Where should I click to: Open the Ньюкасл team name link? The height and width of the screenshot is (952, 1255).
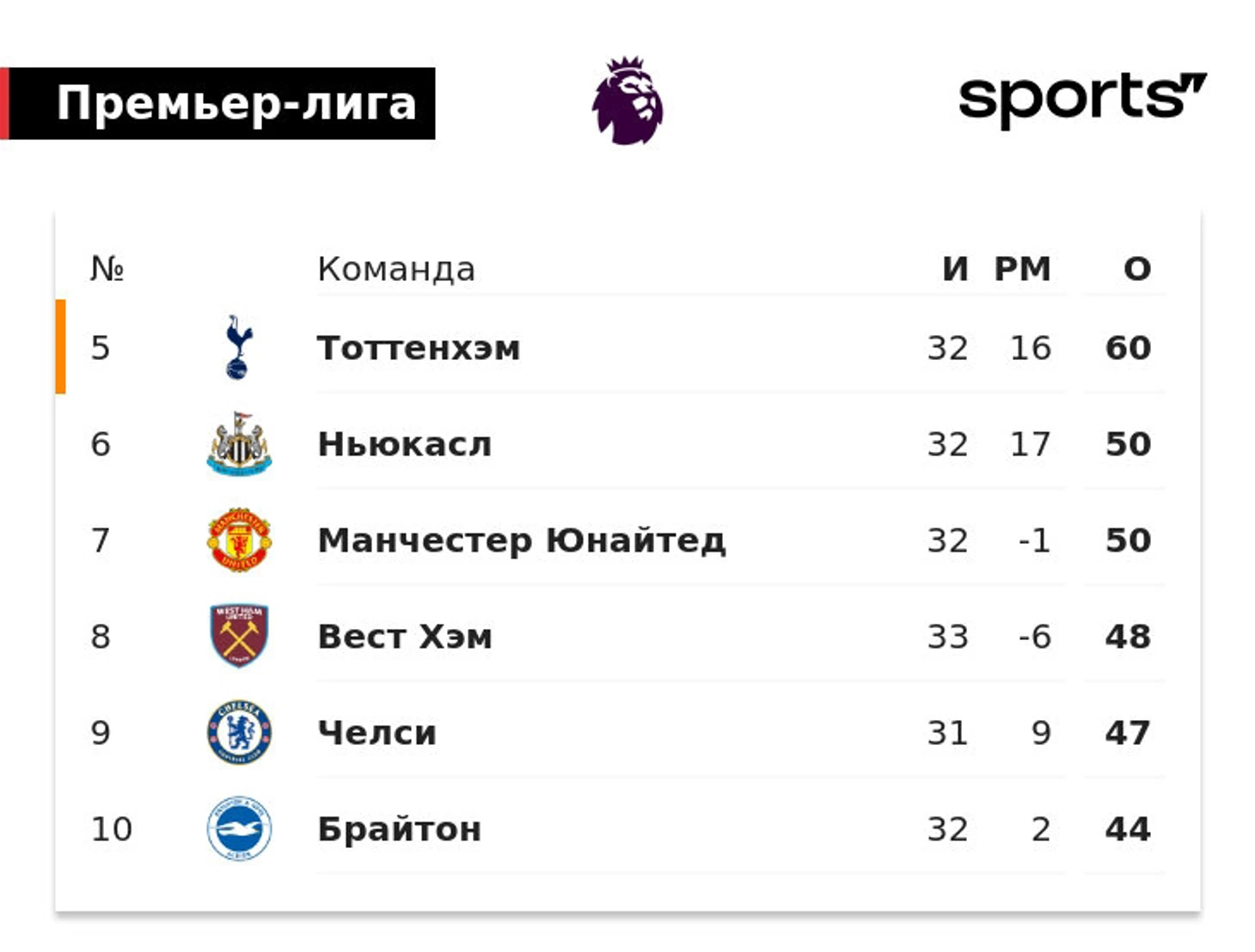405,444
